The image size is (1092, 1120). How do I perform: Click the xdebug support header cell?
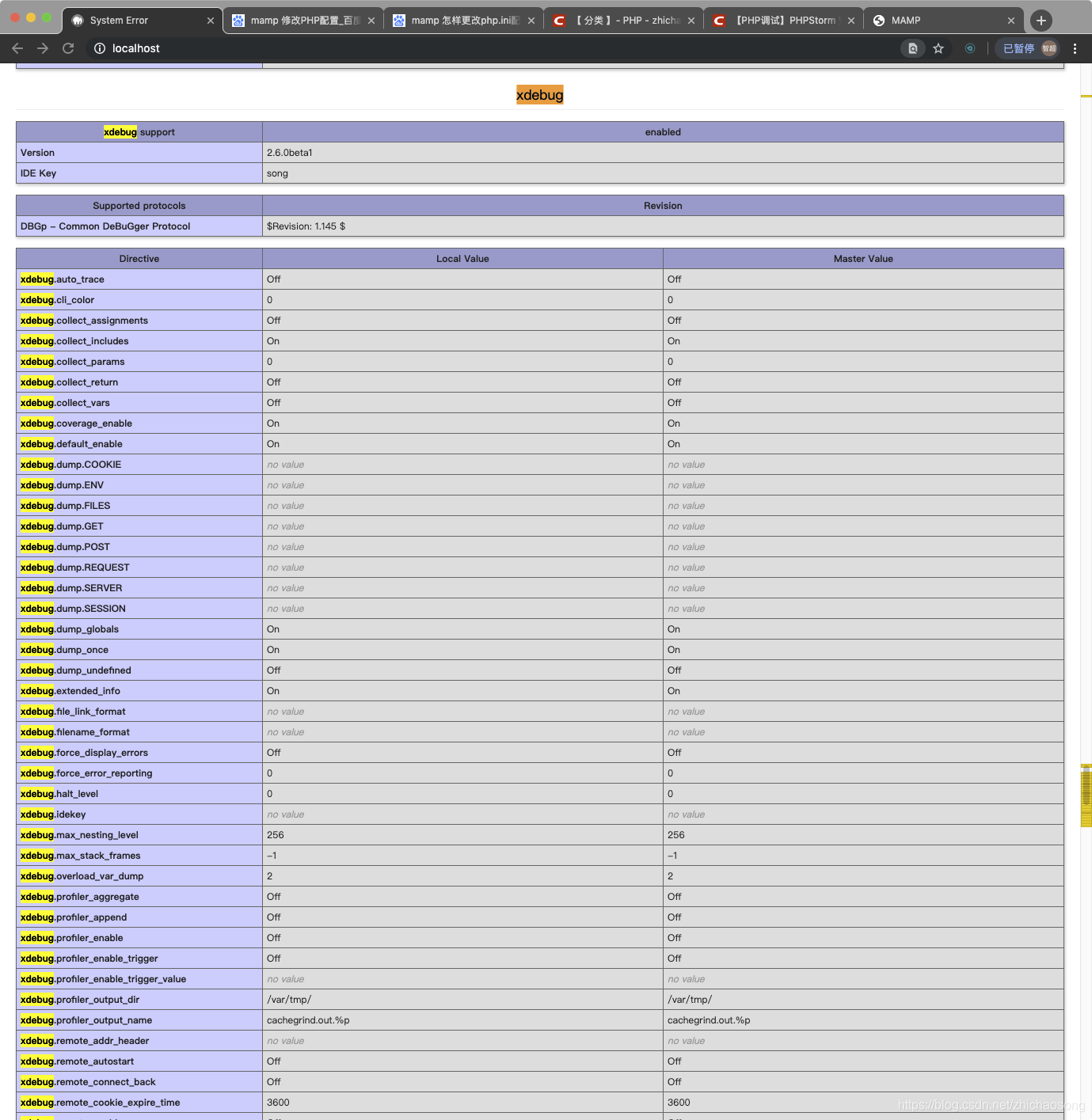tap(139, 132)
